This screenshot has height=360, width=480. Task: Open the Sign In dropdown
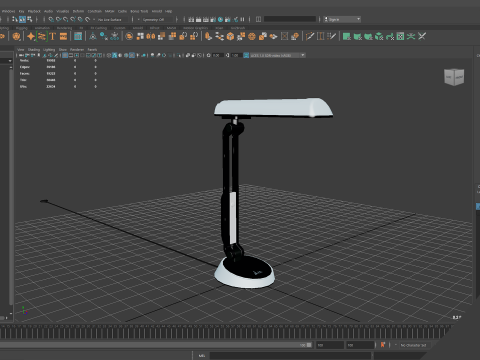click(342, 19)
